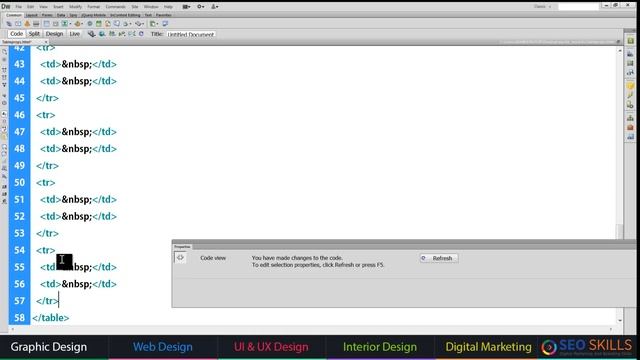
Task: Click the Templates icon in the insert bar
Action: 152,24
